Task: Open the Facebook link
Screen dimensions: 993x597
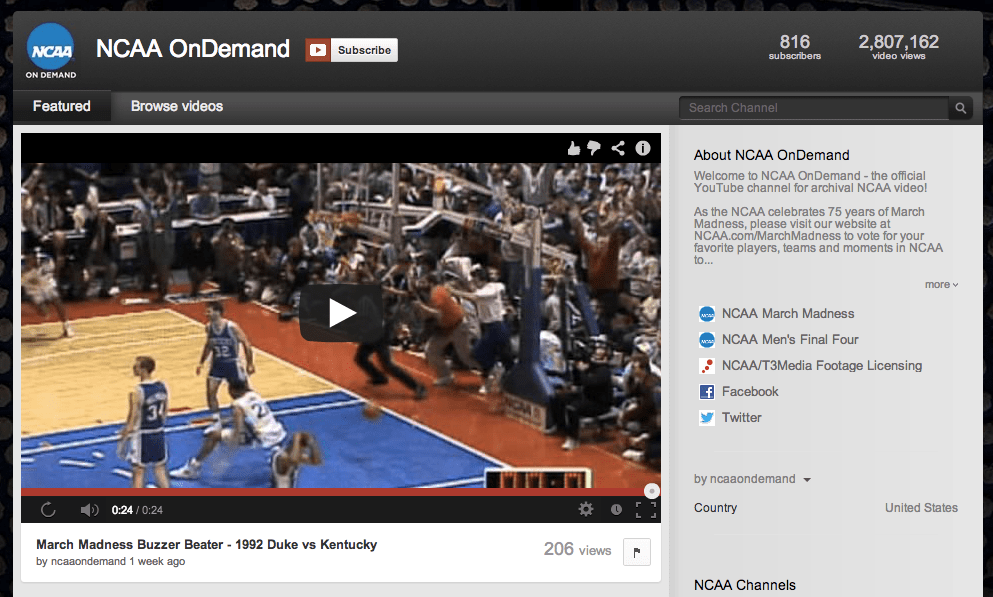Action: pos(750,391)
